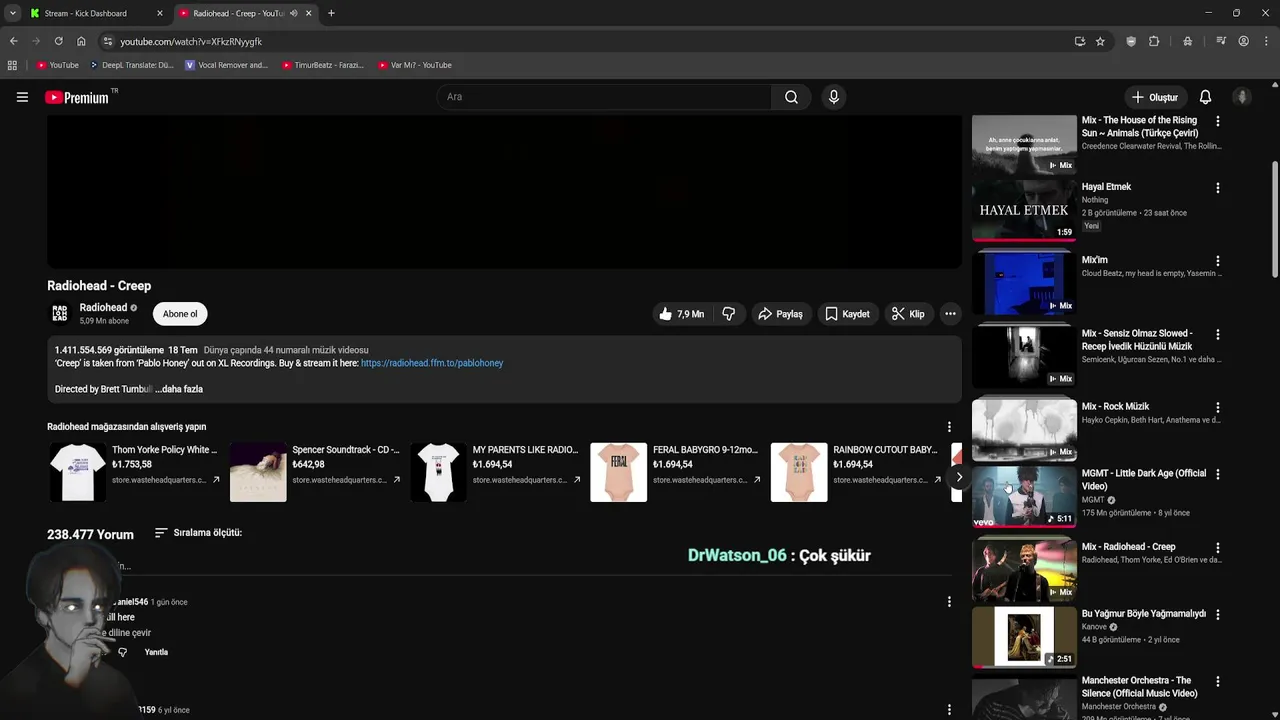Open Var Mı? - YouTube bookmark

415,65
